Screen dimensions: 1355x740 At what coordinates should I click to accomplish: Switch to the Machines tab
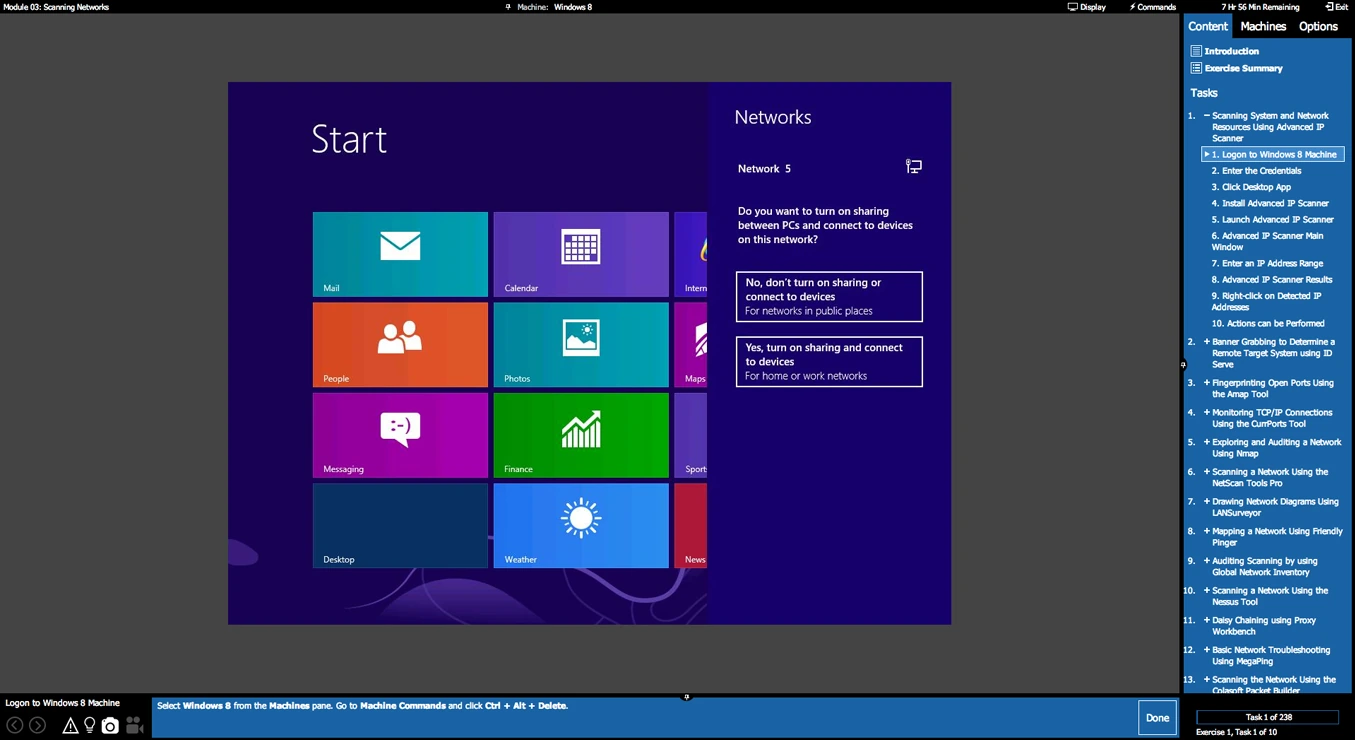point(1263,27)
